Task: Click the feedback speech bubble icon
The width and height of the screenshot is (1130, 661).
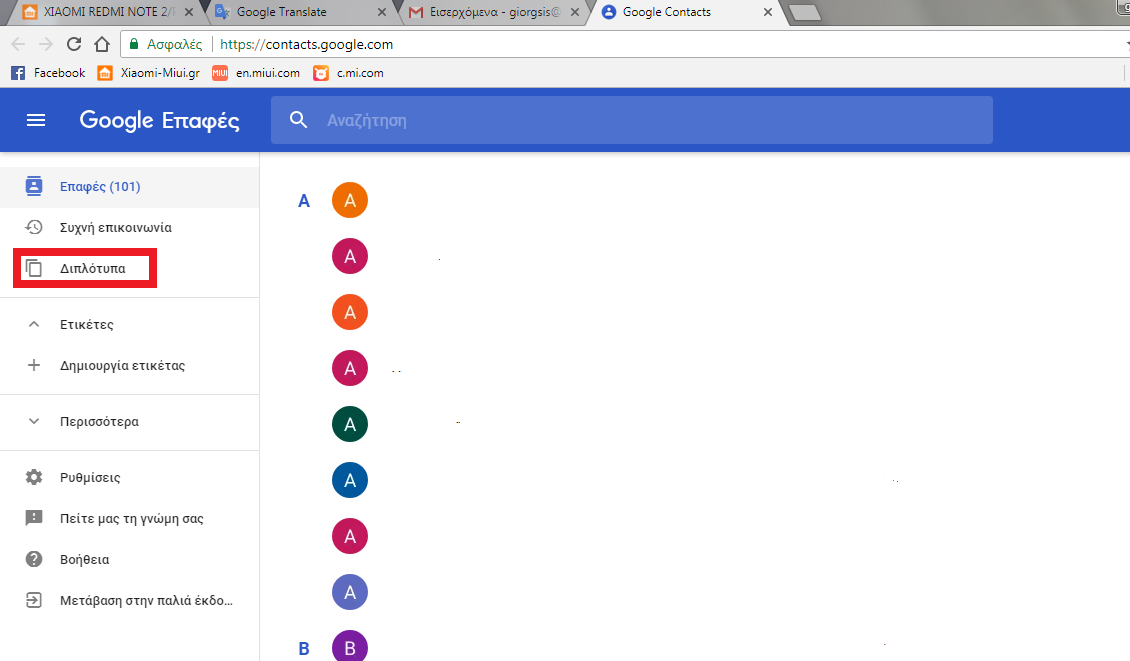Action: (34, 518)
